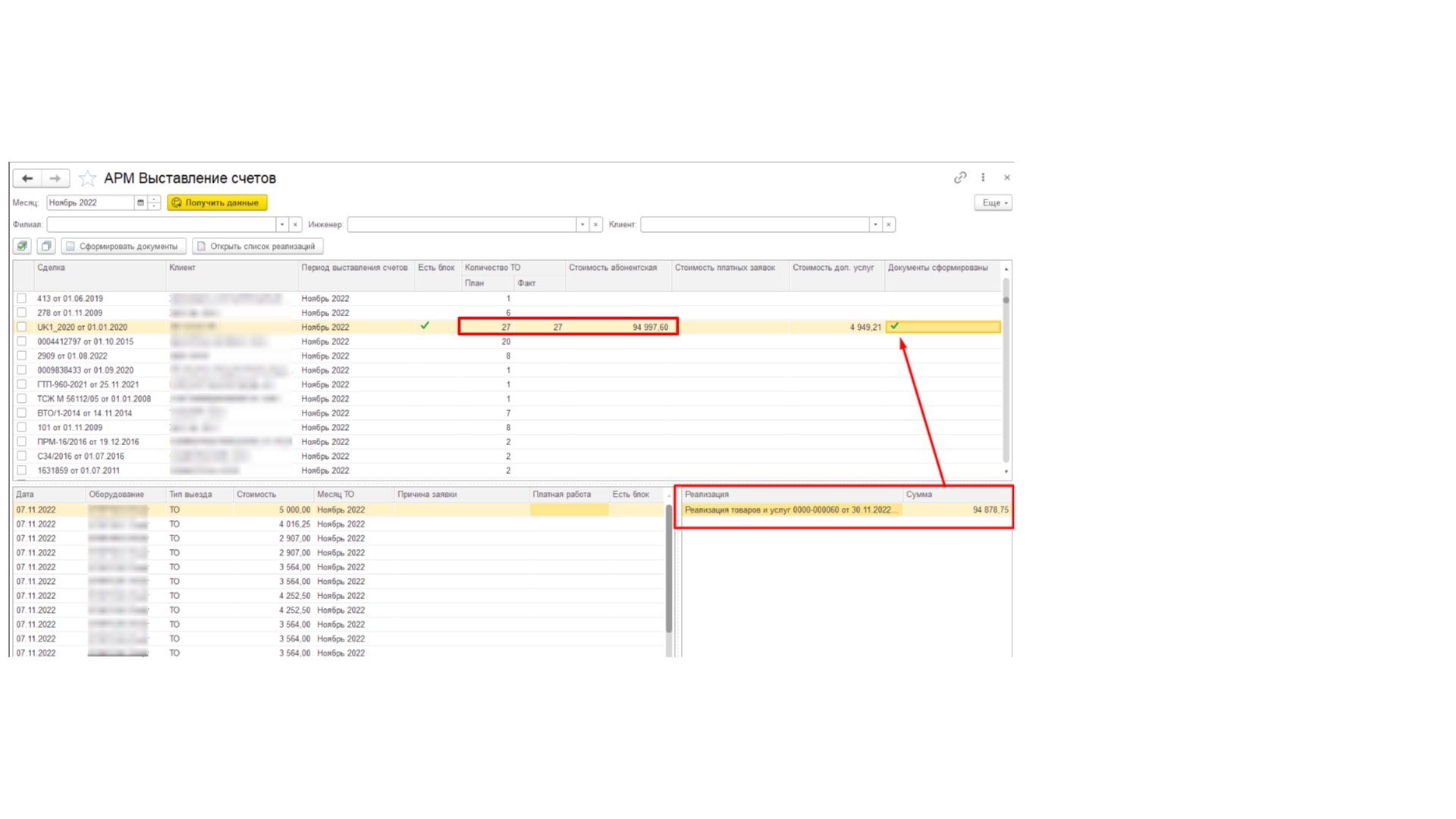Image resolution: width=1456 pixels, height=819 pixels.
Task: Clear the Инженер field with x
Action: tap(596, 224)
